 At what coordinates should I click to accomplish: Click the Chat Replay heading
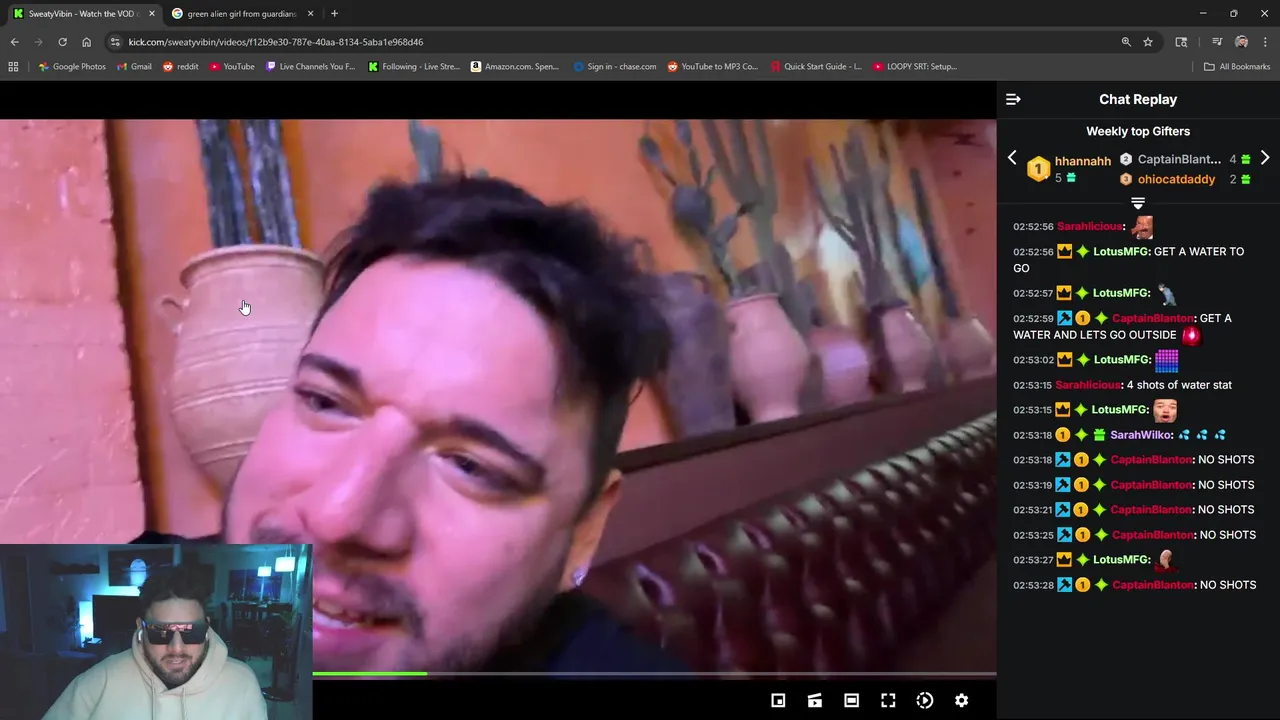[1138, 99]
